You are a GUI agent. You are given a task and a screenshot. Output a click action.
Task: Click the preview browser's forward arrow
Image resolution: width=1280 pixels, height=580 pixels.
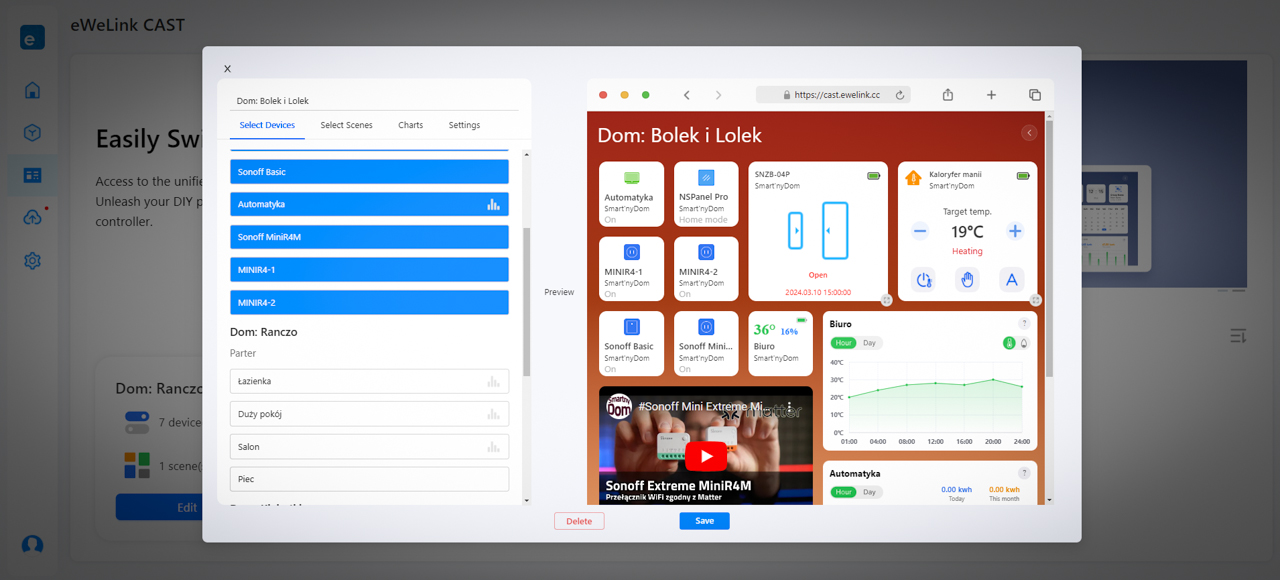(718, 95)
